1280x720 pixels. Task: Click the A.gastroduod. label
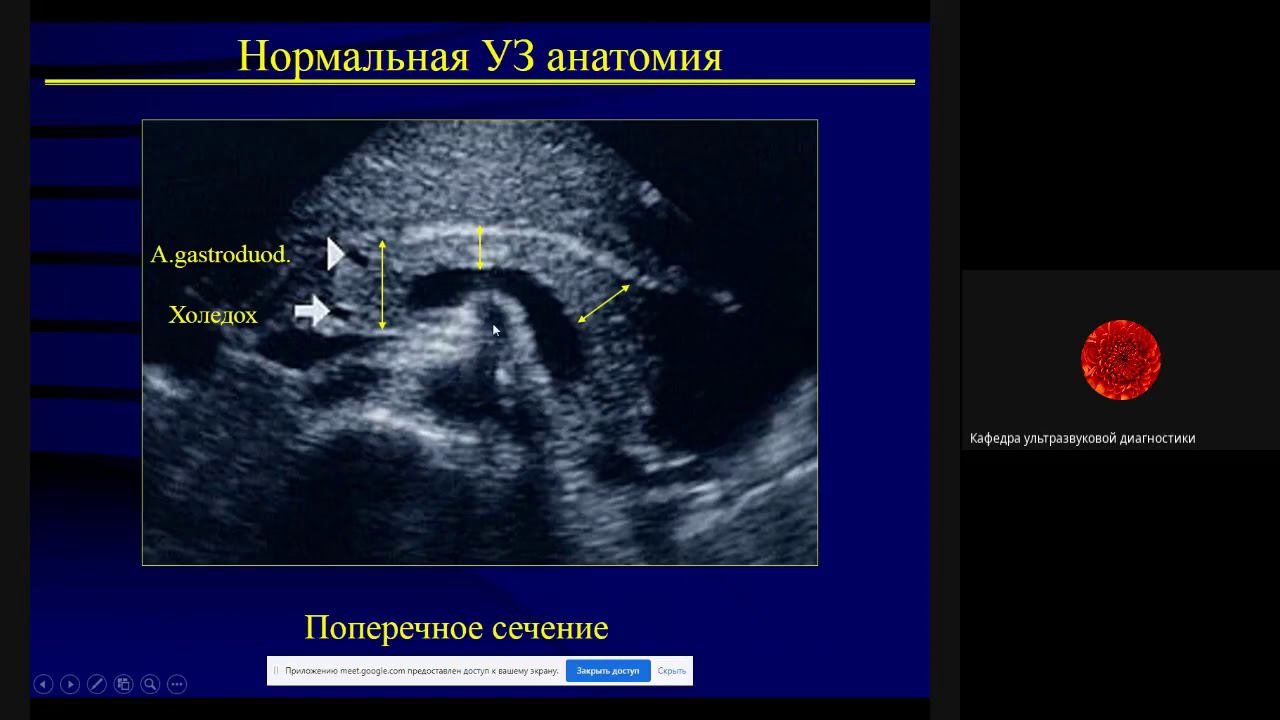[x=221, y=255]
